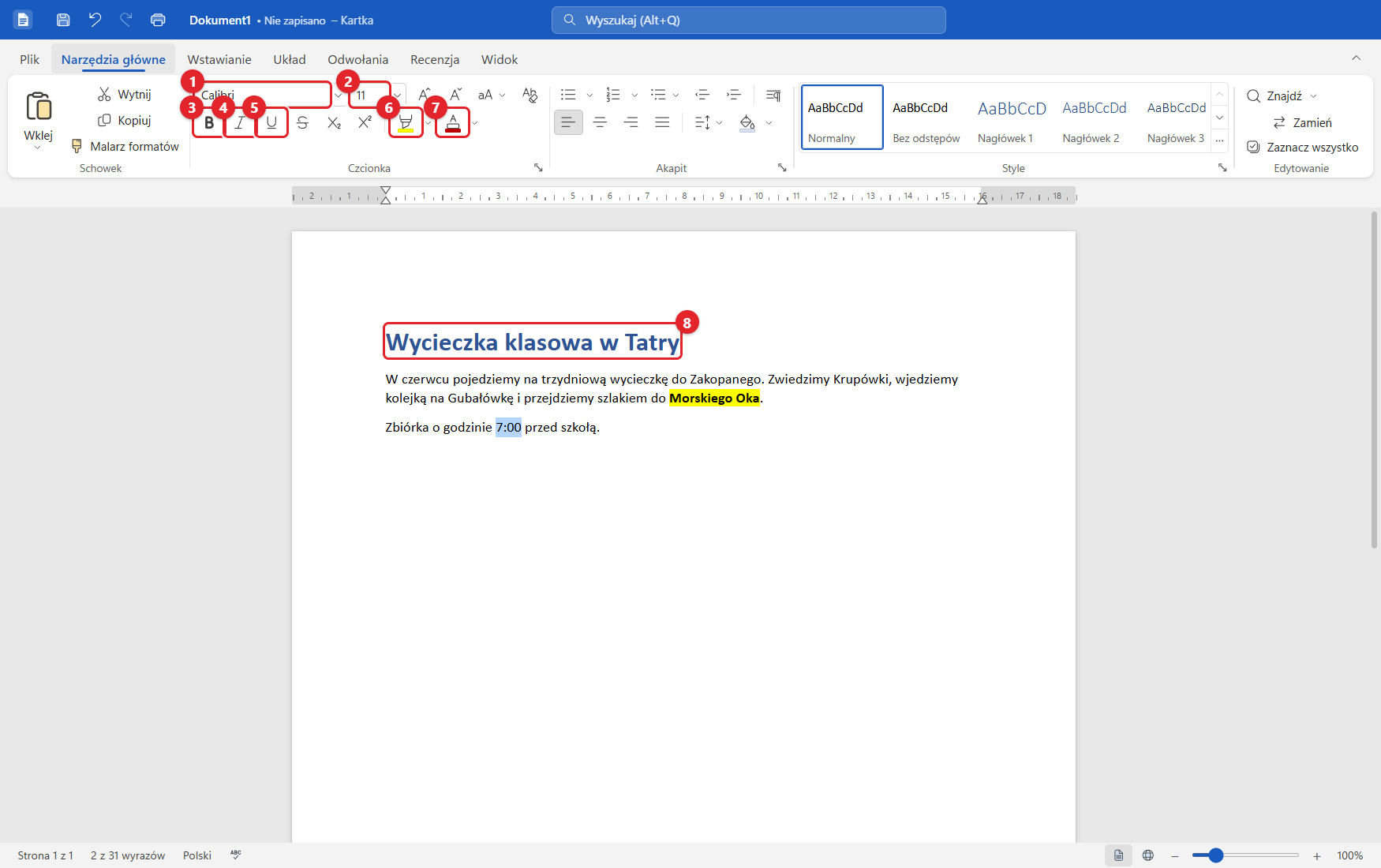The width and height of the screenshot is (1381, 868).
Task: Center-align the paragraph
Action: tap(600, 122)
